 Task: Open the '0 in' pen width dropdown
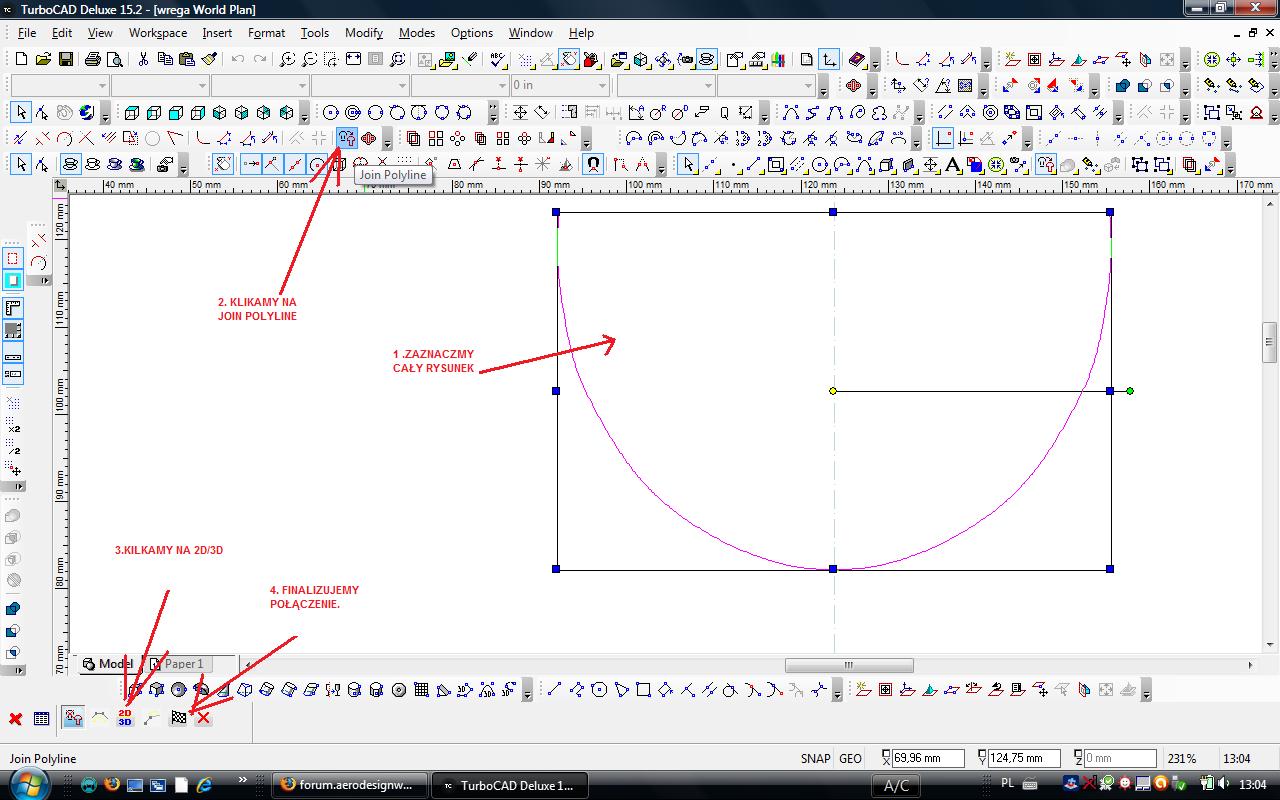tap(602, 86)
